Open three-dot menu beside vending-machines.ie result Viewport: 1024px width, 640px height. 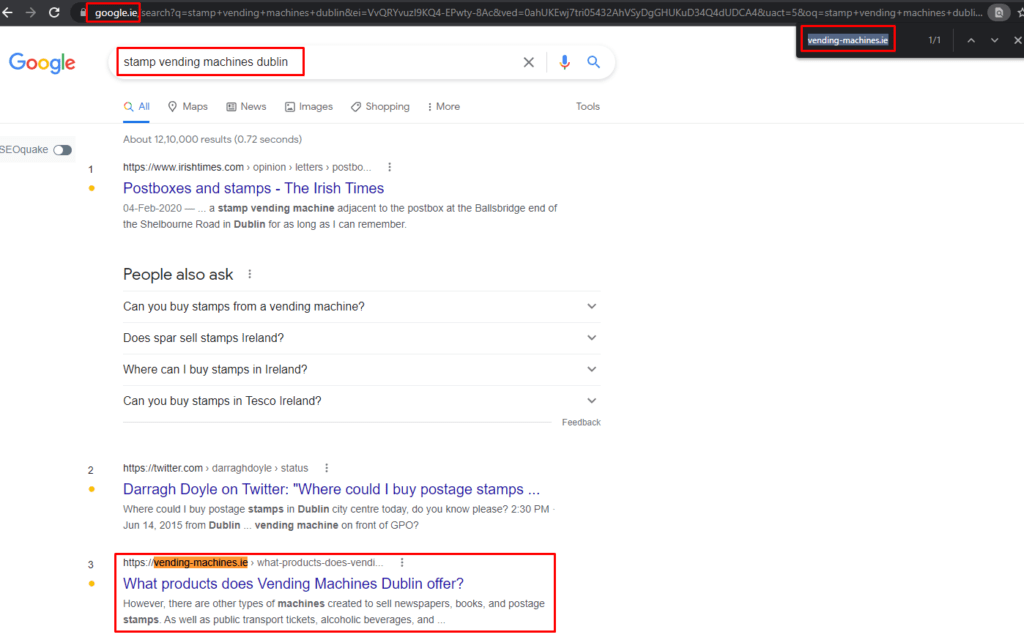pos(402,562)
